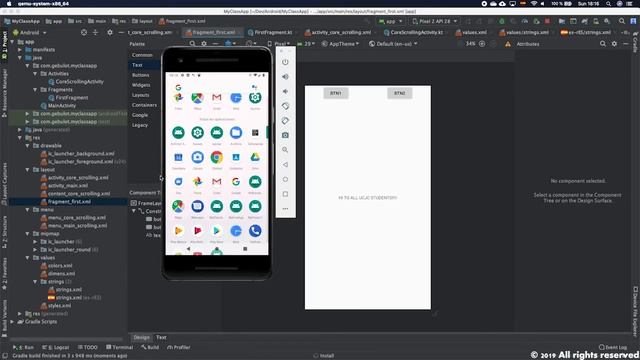Expand the manifests folder

[20, 49]
